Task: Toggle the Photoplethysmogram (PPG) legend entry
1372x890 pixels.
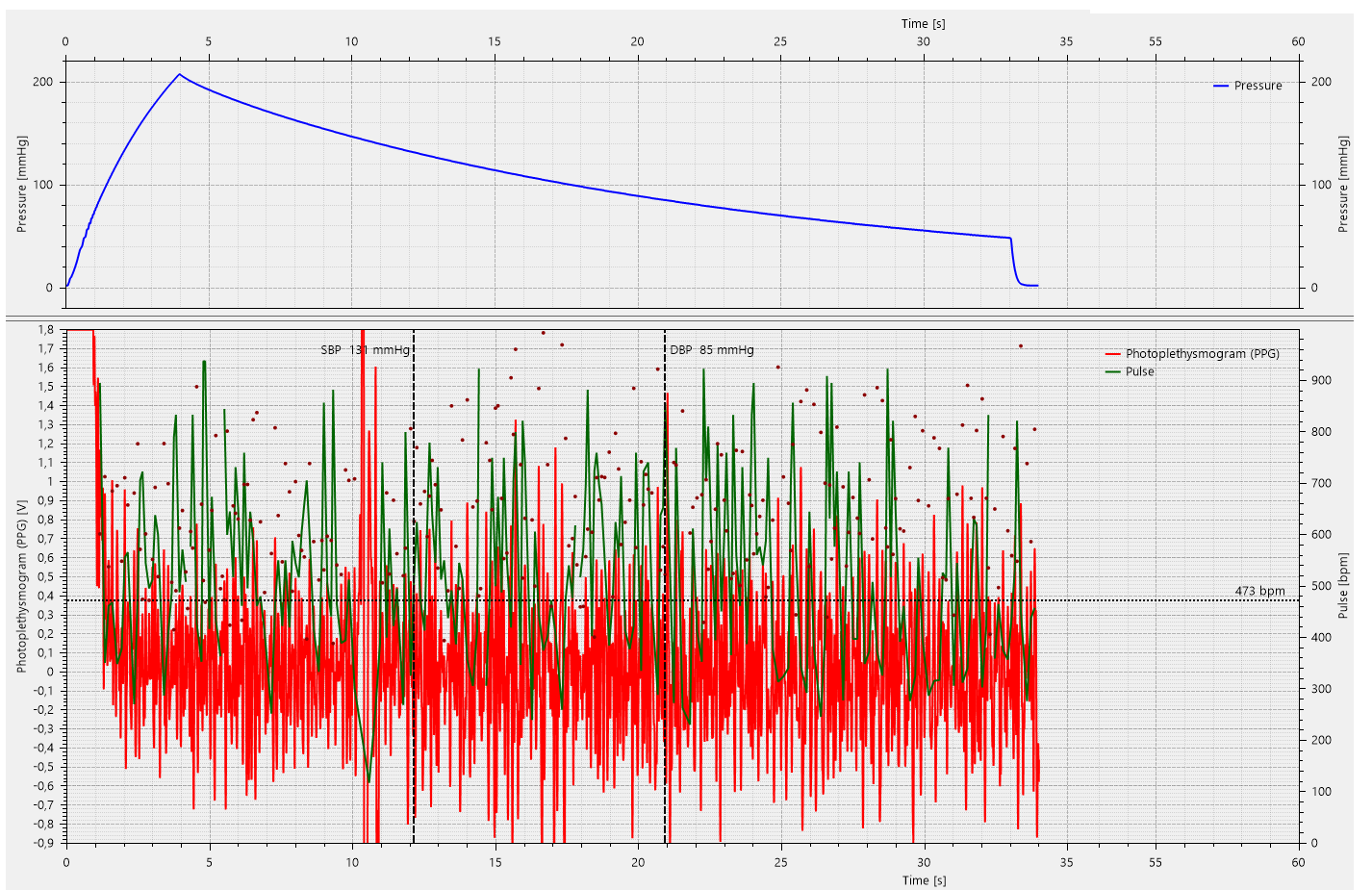Action: pos(1202,354)
